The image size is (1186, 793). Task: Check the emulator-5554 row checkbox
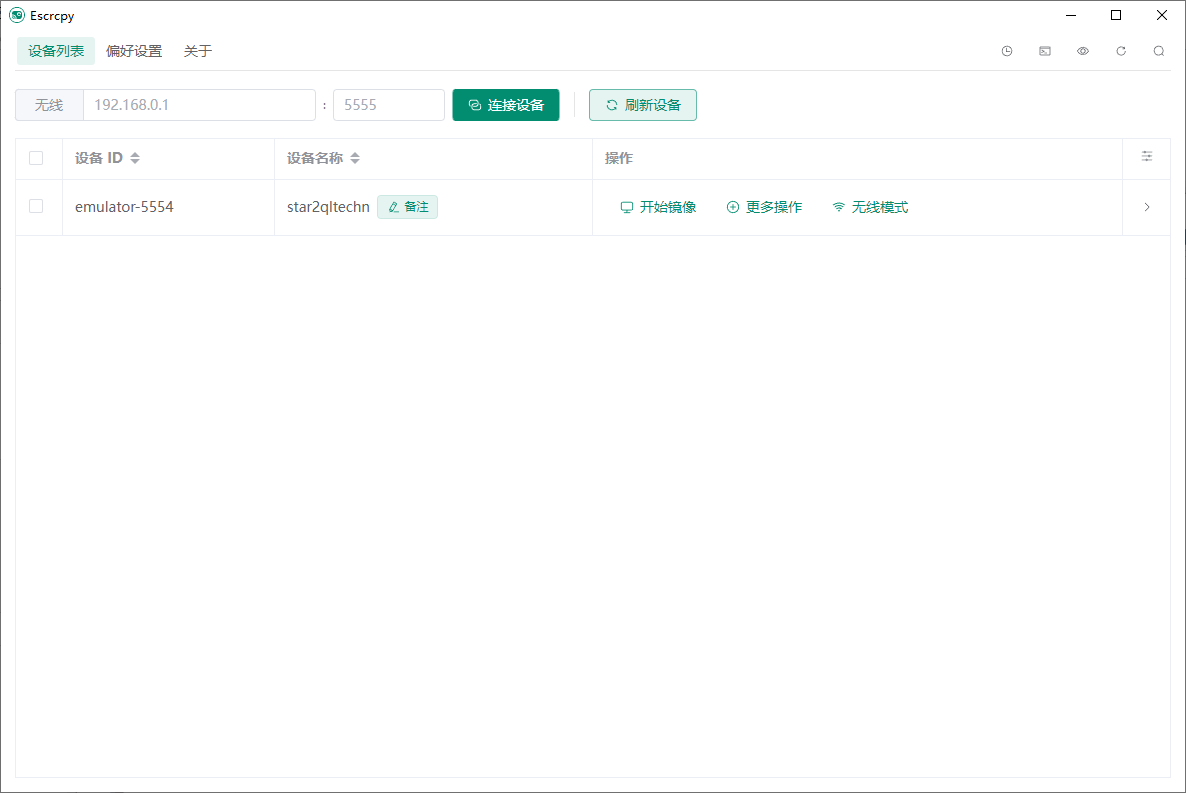(x=36, y=207)
